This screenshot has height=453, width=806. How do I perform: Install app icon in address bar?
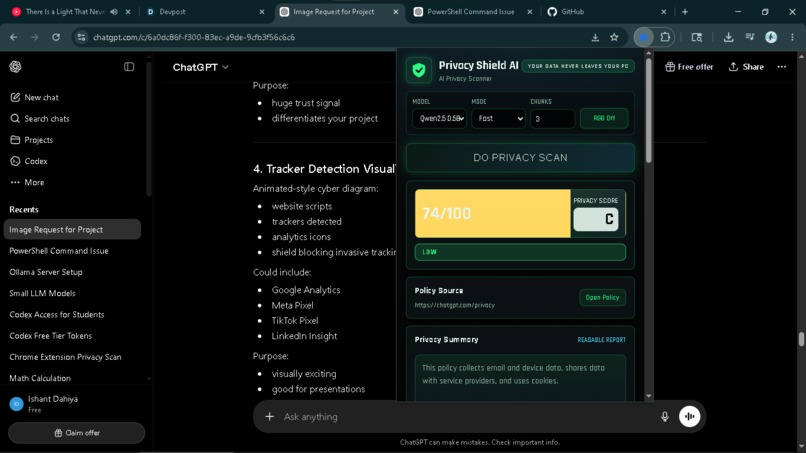[x=595, y=37]
